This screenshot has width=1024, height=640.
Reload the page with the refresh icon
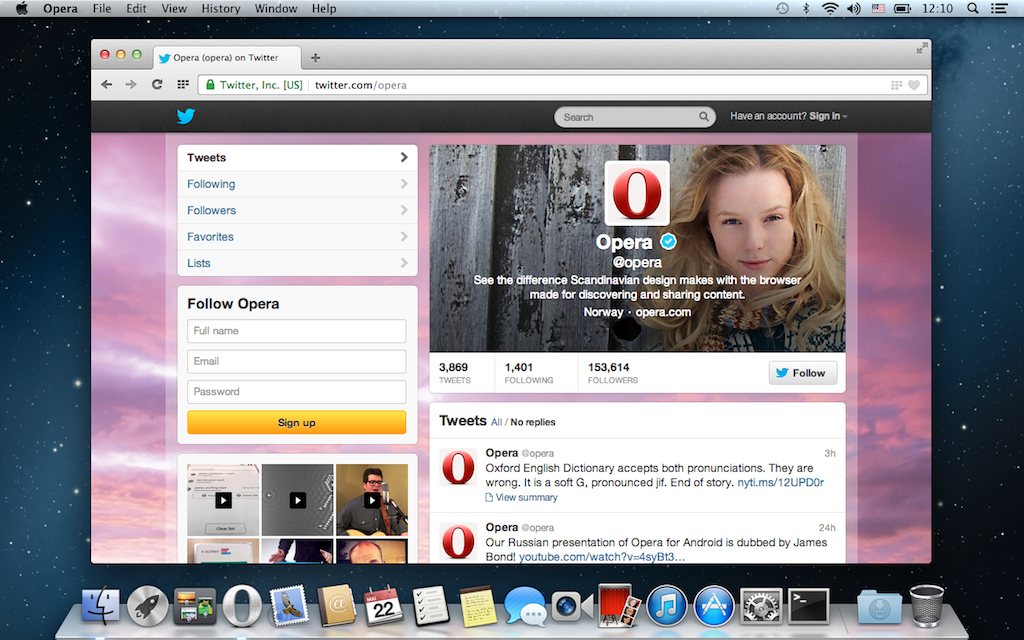[x=157, y=85]
